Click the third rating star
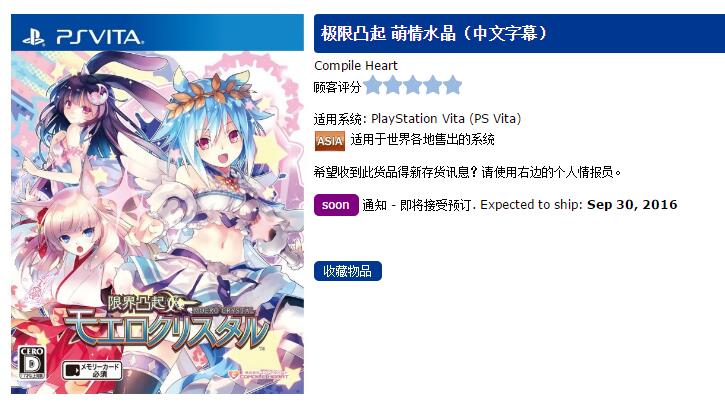 click(x=412, y=86)
